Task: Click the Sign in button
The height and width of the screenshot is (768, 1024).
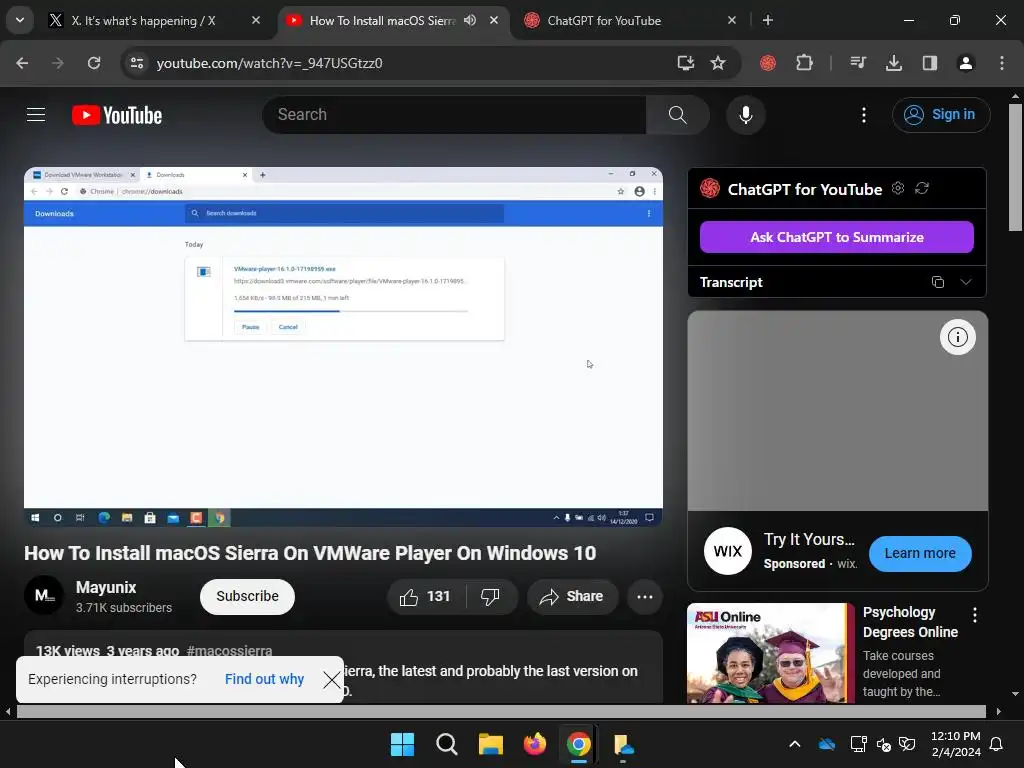Action: (x=941, y=115)
